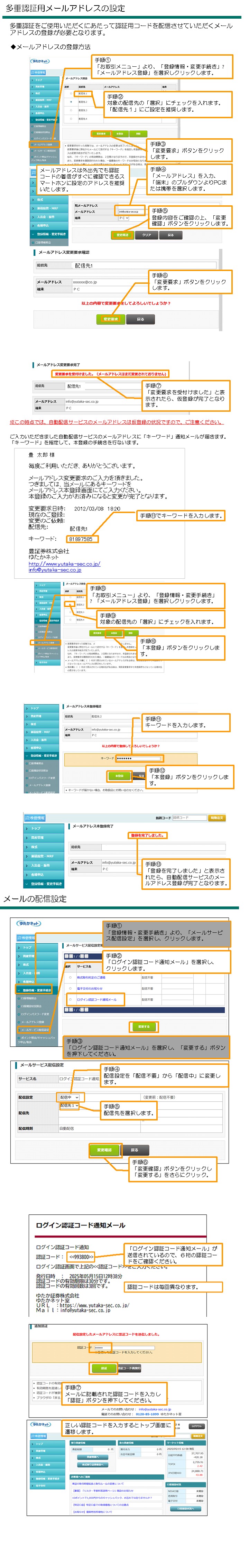Open 登録情報・変更手続き in the mail settings sidebar

point(37,990)
